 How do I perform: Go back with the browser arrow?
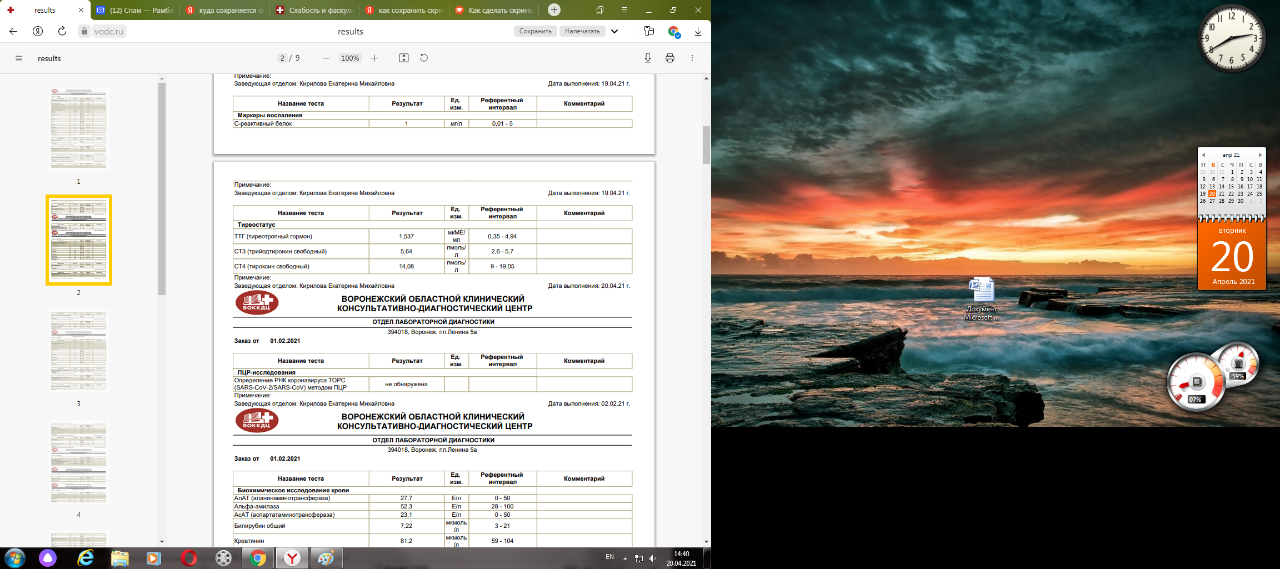(13, 31)
